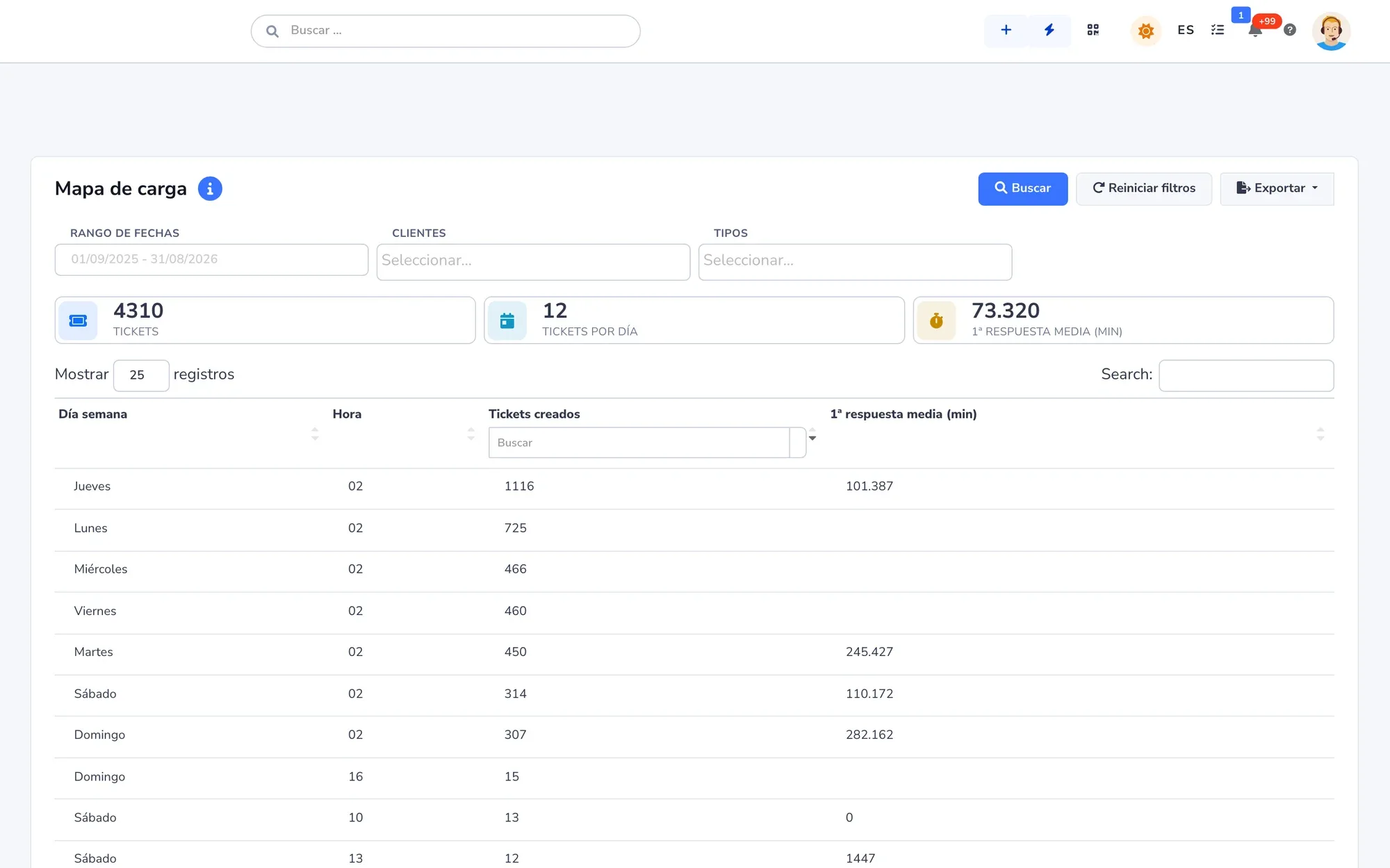Switch language via the ES selector

(1185, 31)
